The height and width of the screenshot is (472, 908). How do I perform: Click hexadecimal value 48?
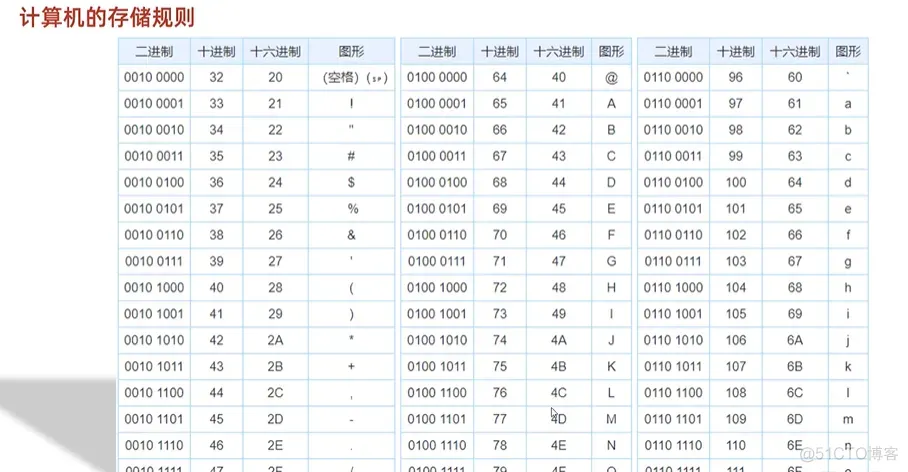pos(559,288)
